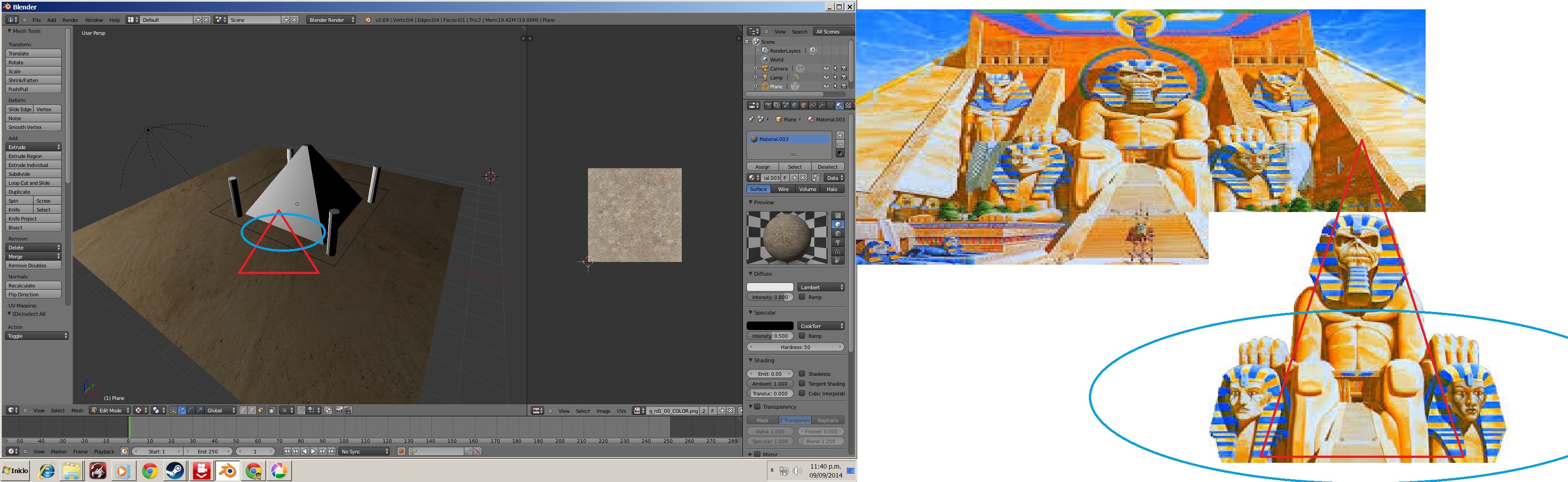Play the animation forward

click(313, 451)
